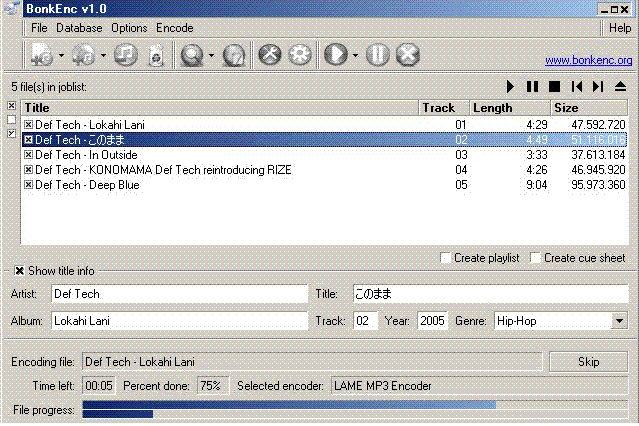
Task: Uncheck the Def Tech - In Outside job
Action: [x=28, y=155]
